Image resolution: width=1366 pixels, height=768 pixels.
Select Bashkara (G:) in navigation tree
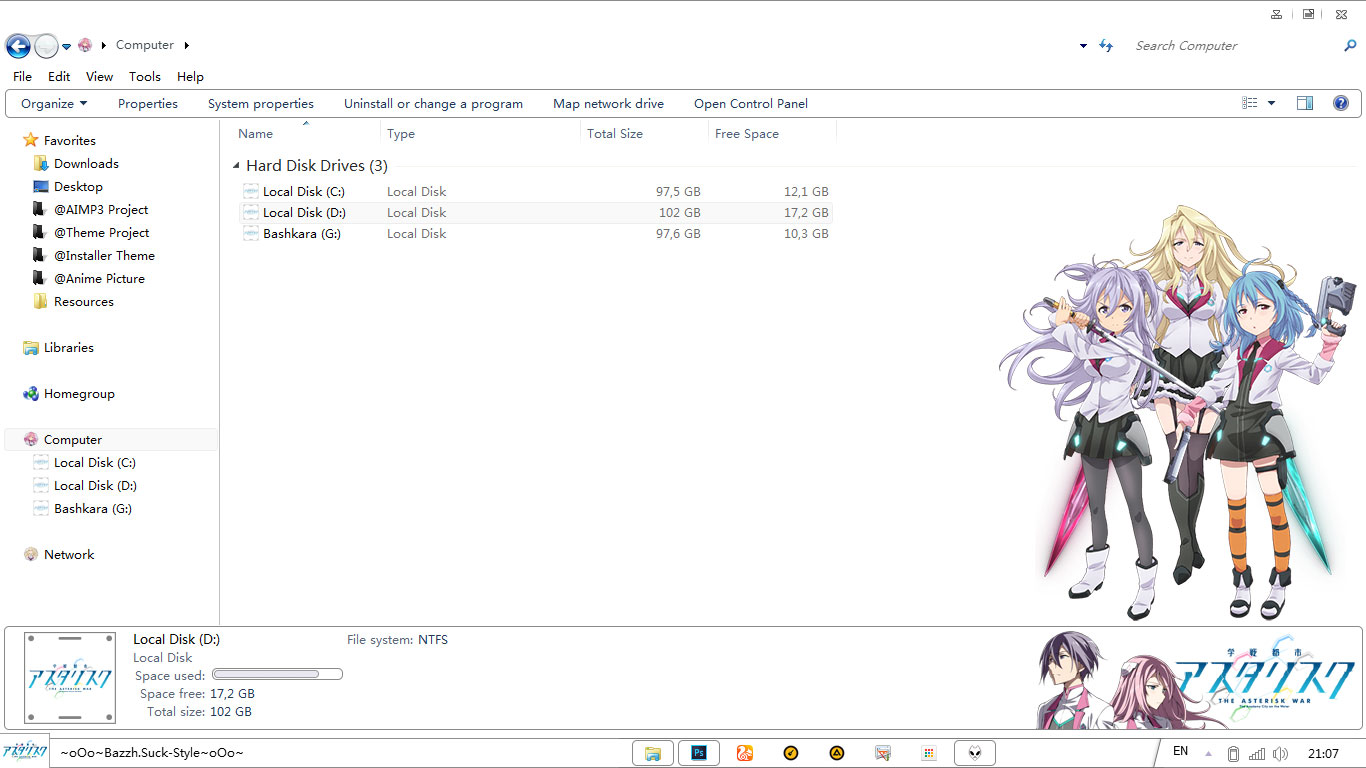tap(92, 509)
